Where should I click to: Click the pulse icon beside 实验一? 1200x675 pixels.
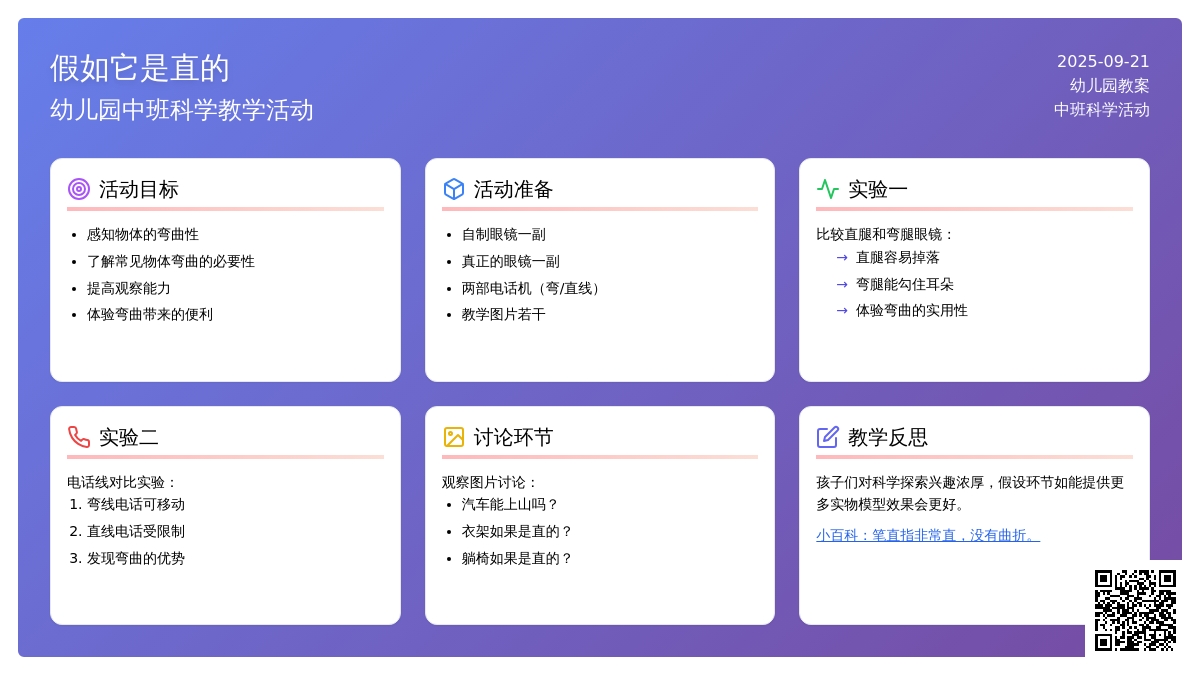828,189
